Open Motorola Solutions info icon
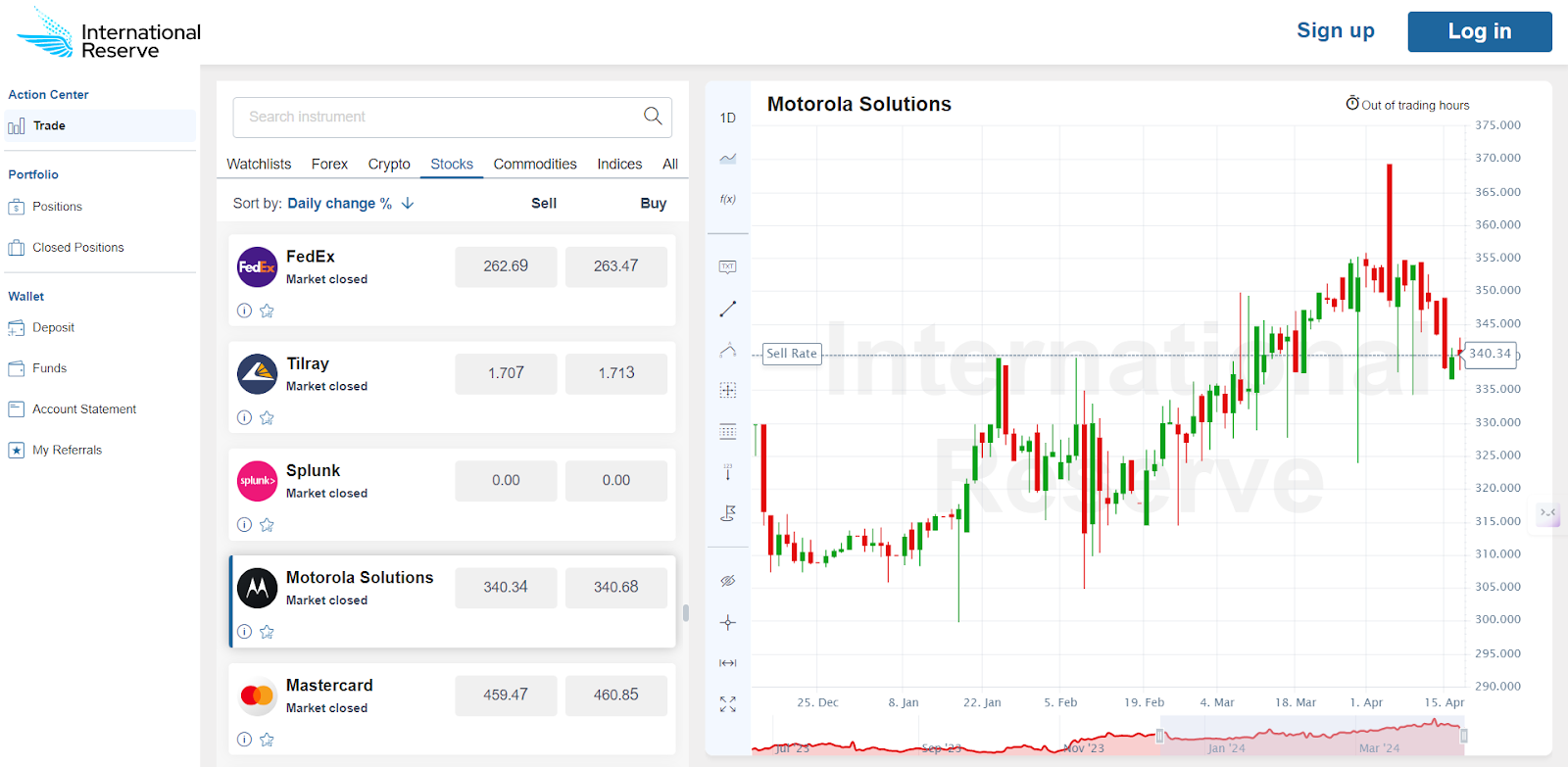The height and width of the screenshot is (767, 1568). [244, 632]
